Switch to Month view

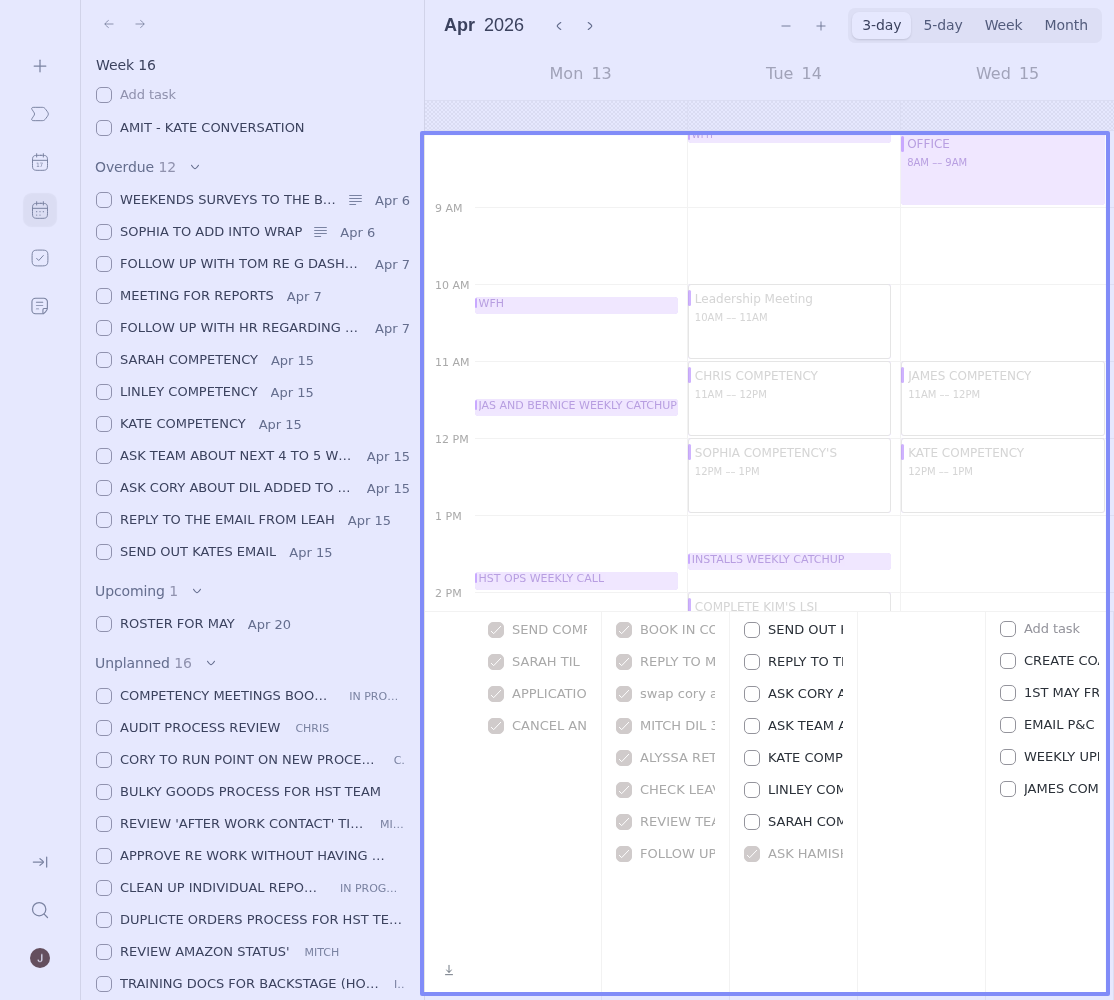click(x=1066, y=26)
